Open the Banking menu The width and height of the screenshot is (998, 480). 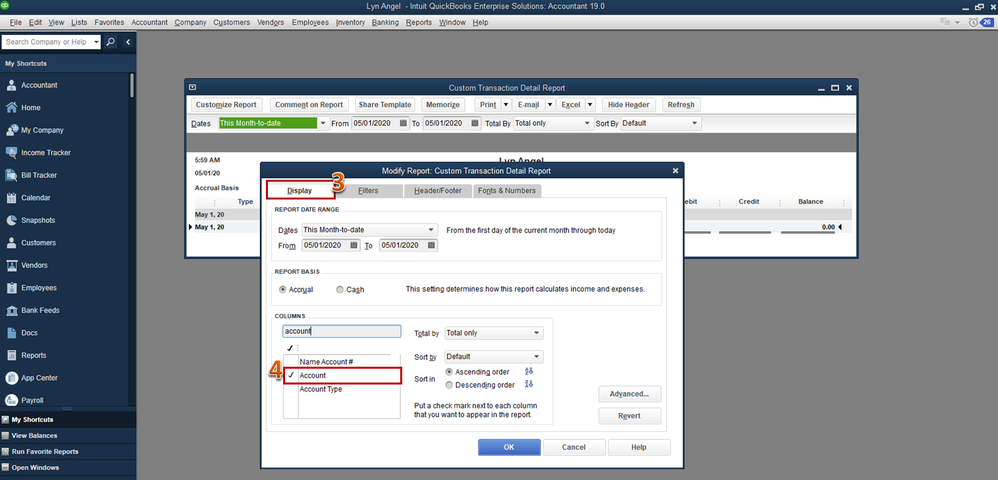[x=385, y=22]
